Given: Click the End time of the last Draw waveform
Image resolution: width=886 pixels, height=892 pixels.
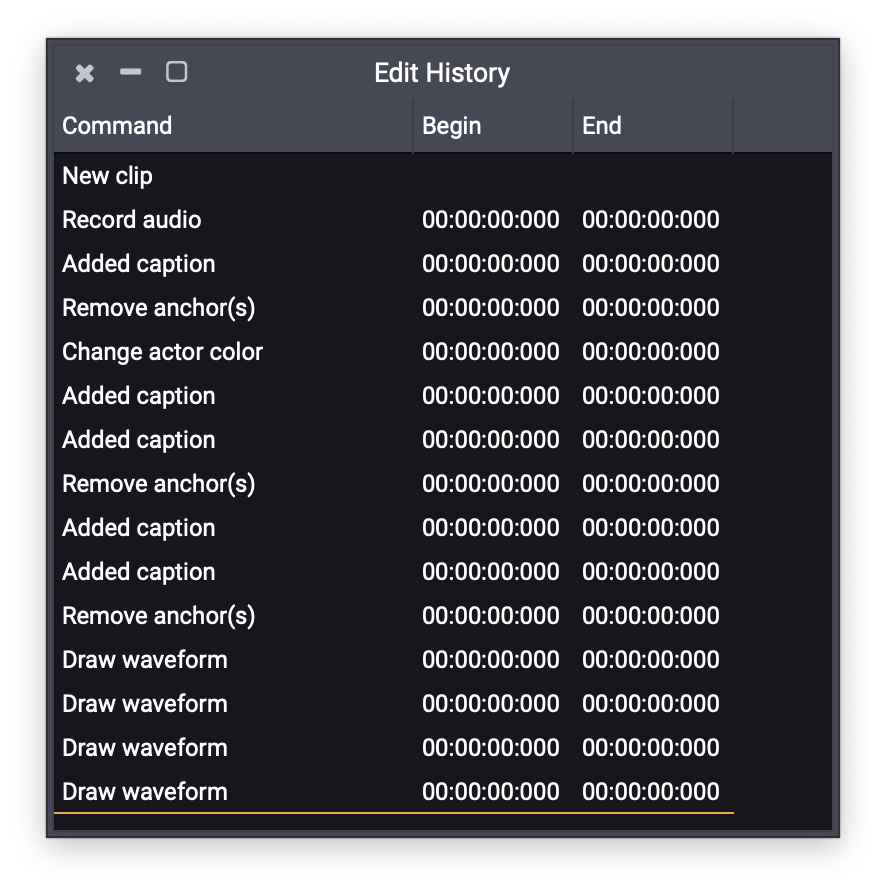Looking at the screenshot, I should click(x=650, y=792).
